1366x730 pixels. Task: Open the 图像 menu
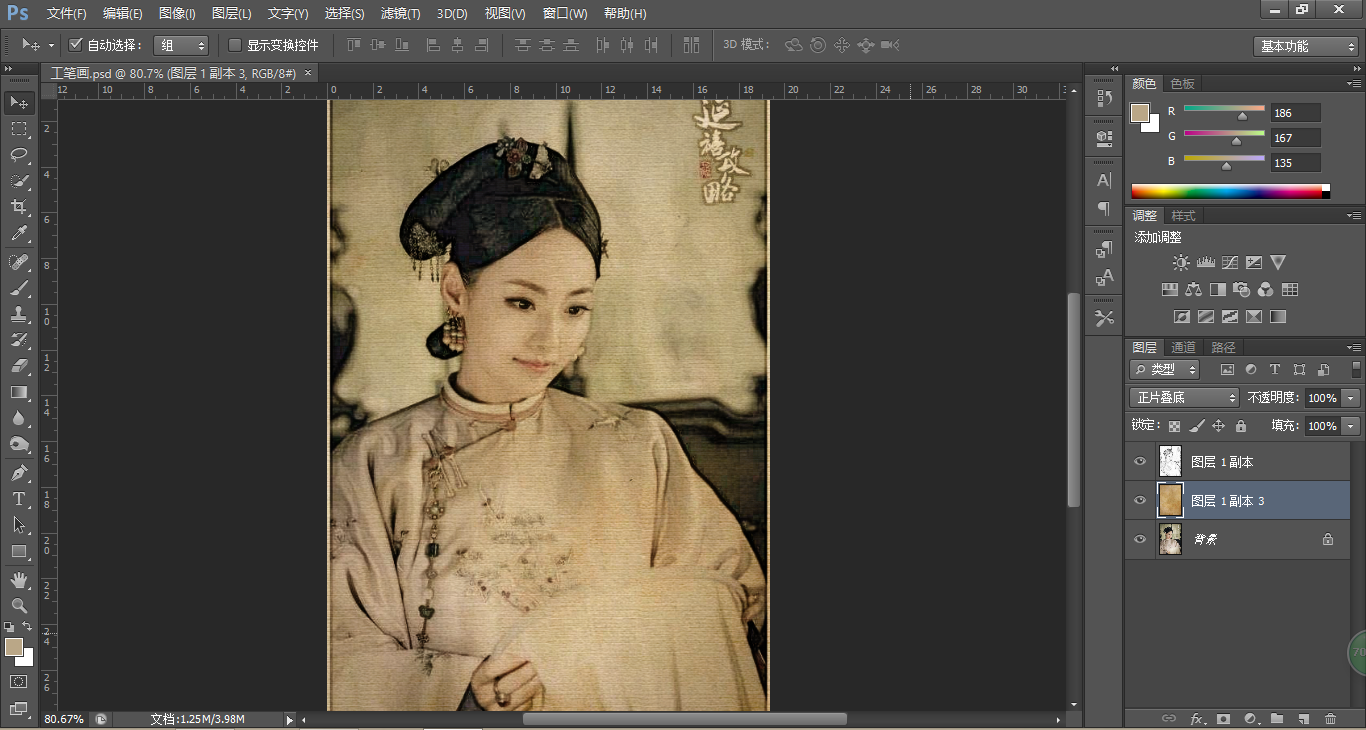pos(178,14)
